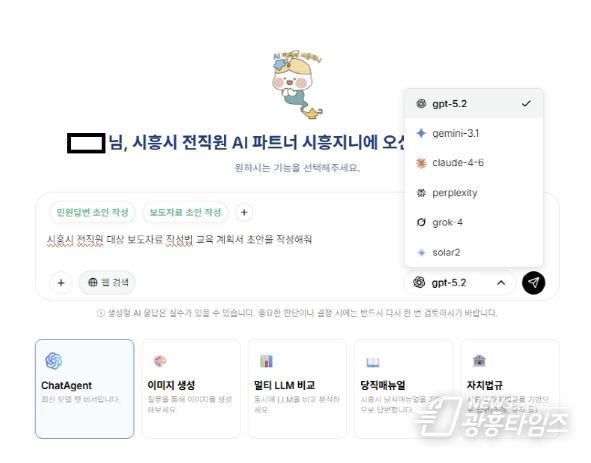Click the multi LLM comparison chart icon
The image size is (591, 463).
(266, 361)
